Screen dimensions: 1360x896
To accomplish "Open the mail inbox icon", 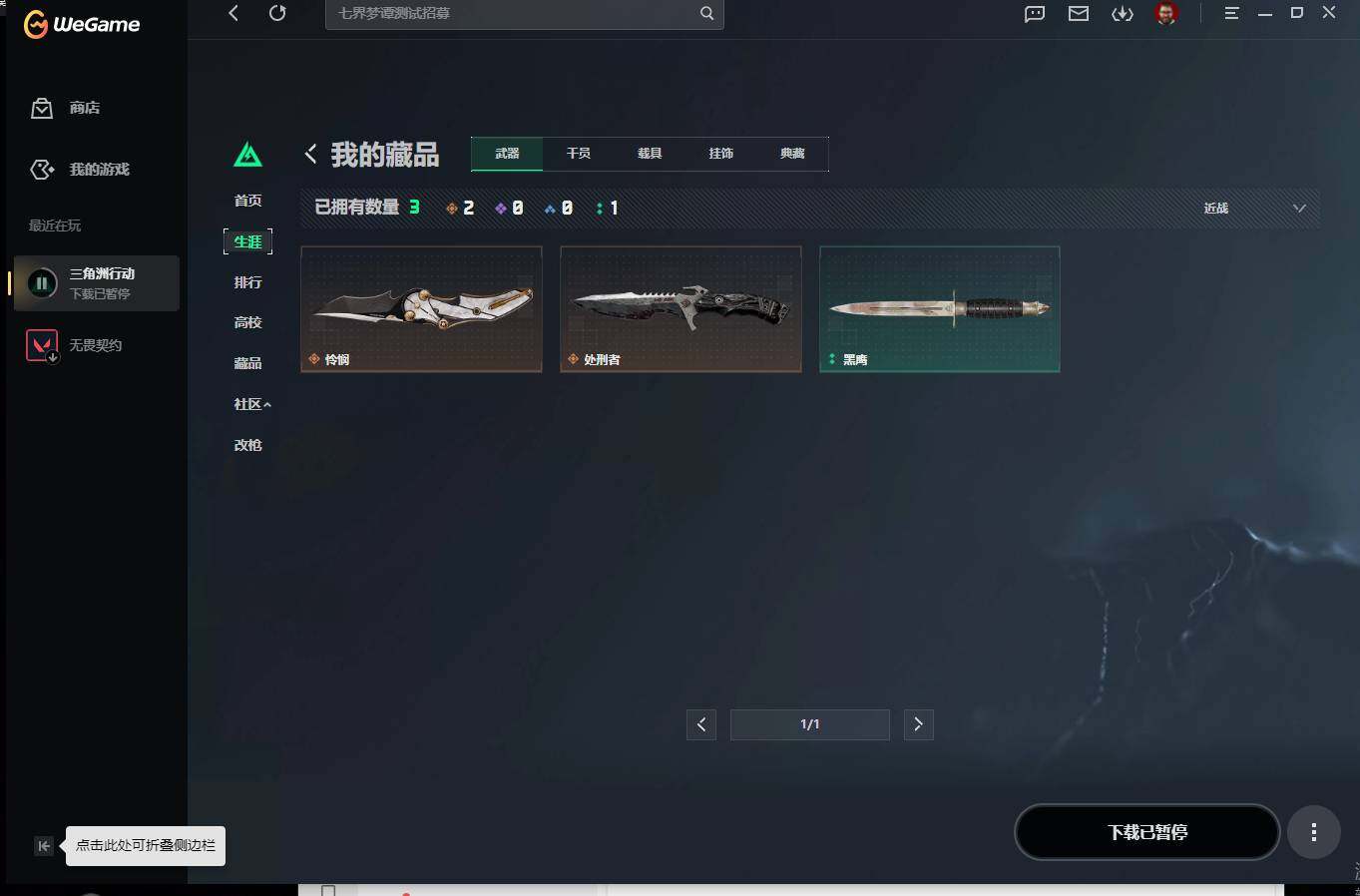I will click(x=1079, y=13).
